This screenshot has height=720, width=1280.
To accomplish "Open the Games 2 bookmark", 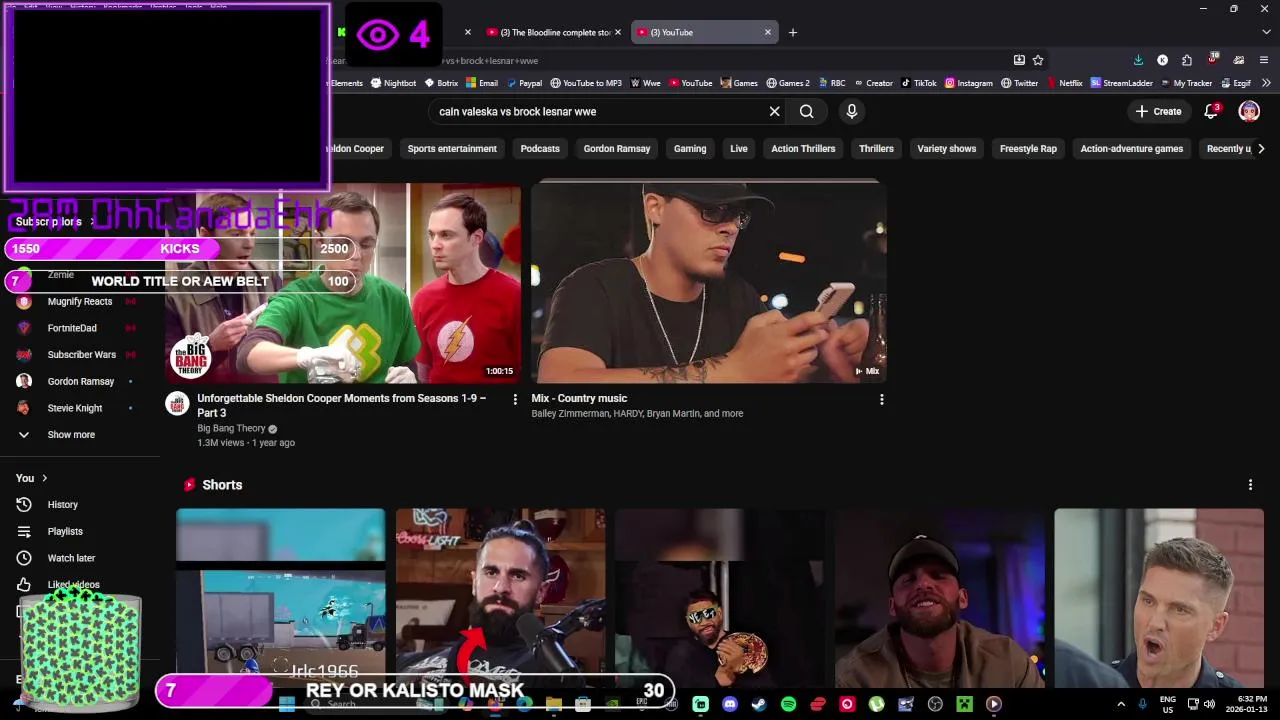I will coord(788,83).
